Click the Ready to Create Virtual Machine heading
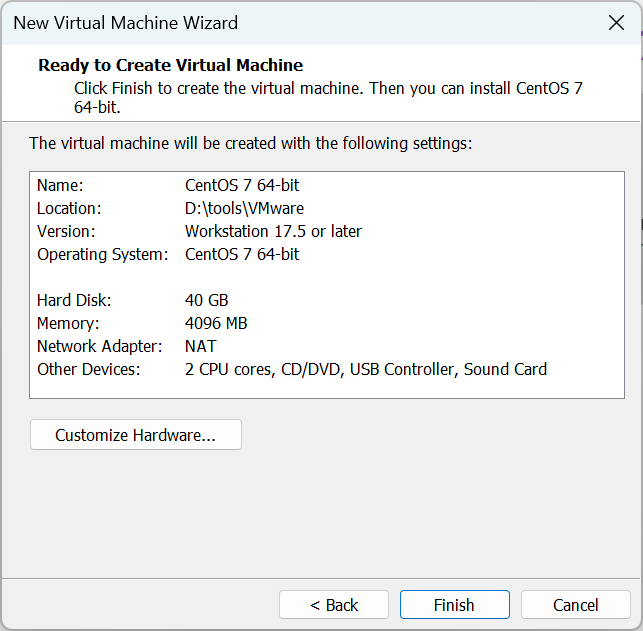 pyautogui.click(x=170, y=65)
